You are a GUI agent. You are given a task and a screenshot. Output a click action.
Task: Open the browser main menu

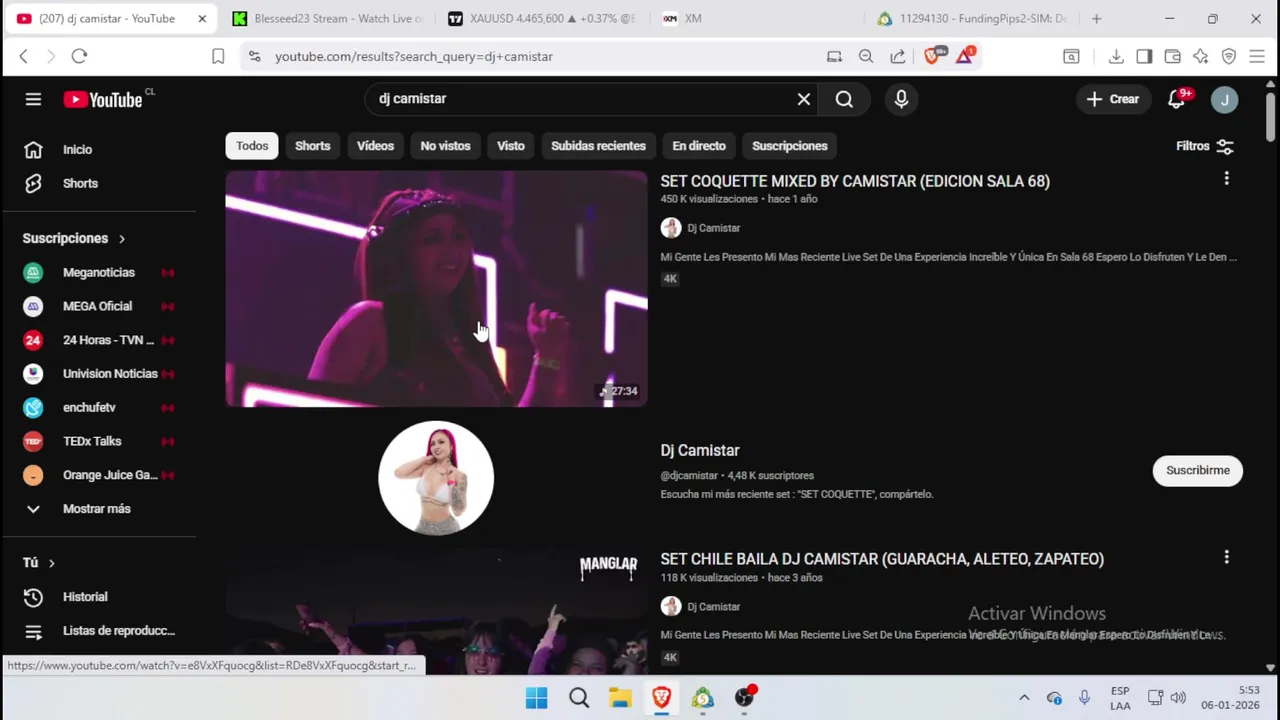[x=1257, y=56]
